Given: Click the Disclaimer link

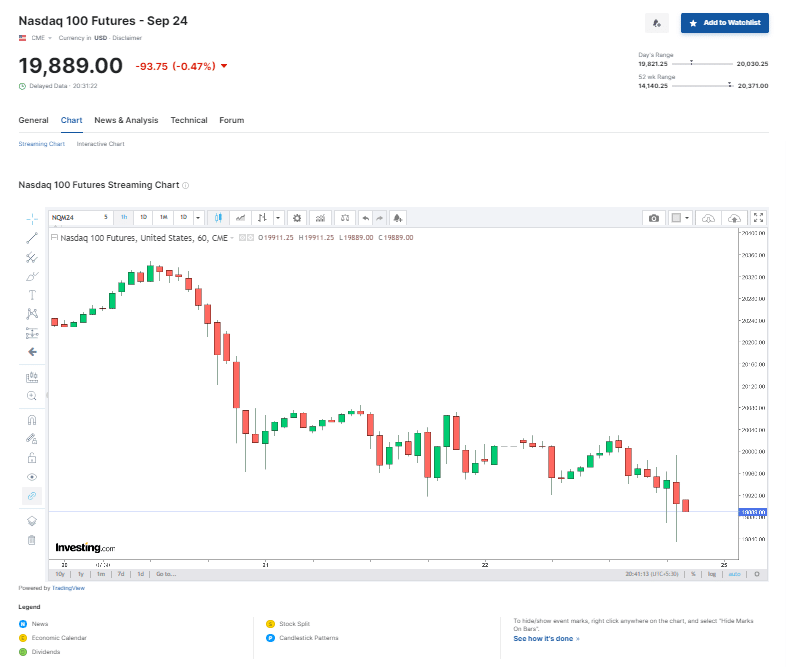Looking at the screenshot, I should tap(127, 38).
